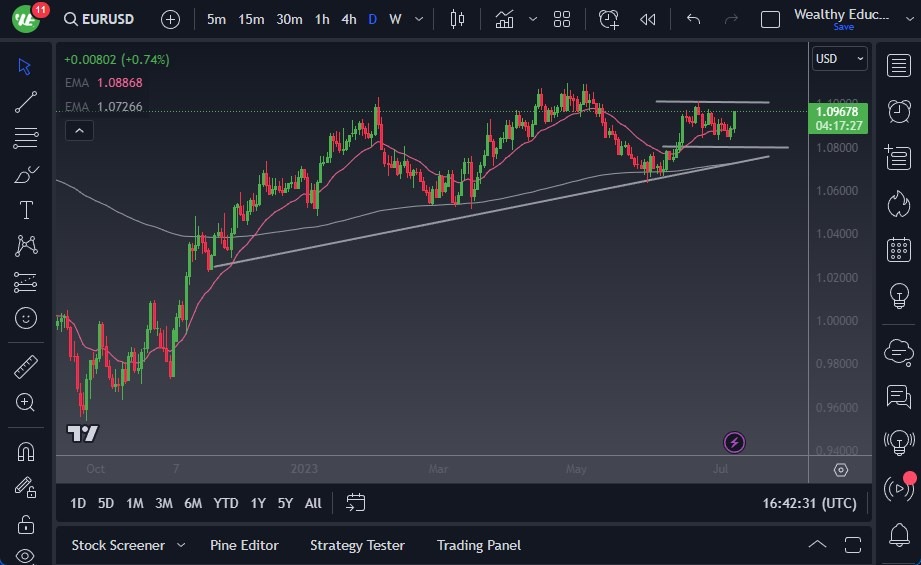Click the Zoom In magnifier tool
Image resolution: width=921 pixels, height=565 pixels.
pos(26,402)
